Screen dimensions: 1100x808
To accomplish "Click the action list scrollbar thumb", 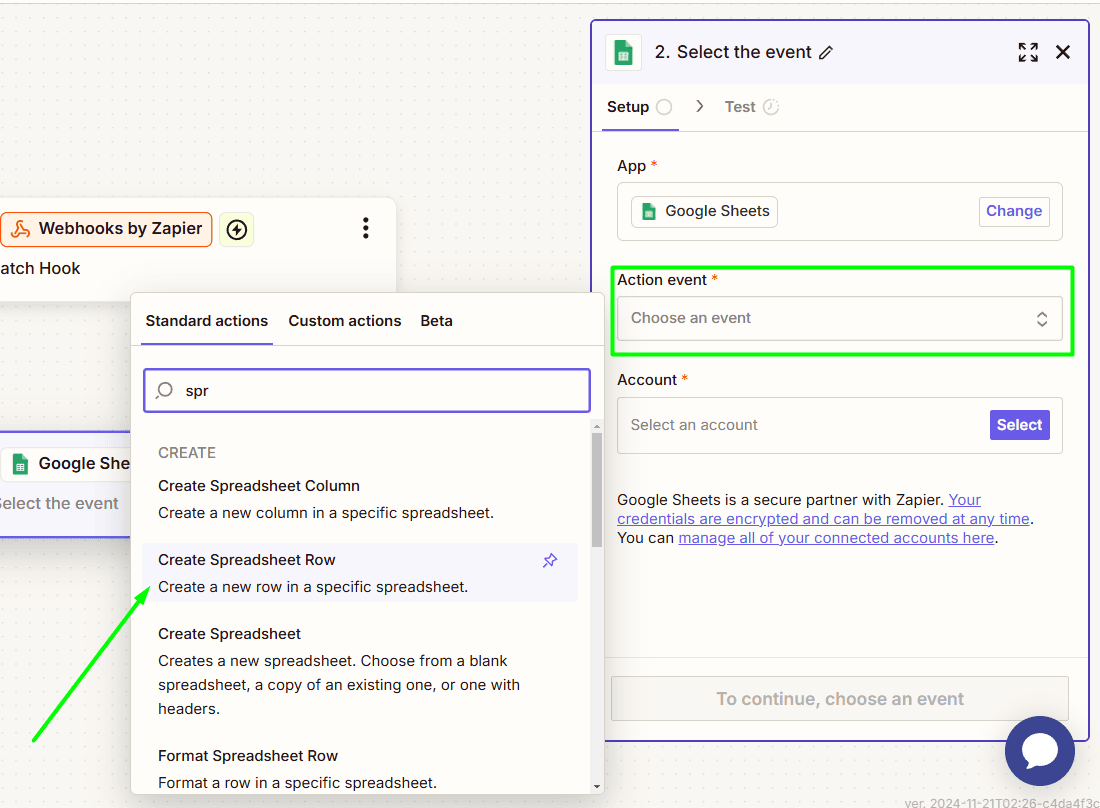I will tap(597, 490).
